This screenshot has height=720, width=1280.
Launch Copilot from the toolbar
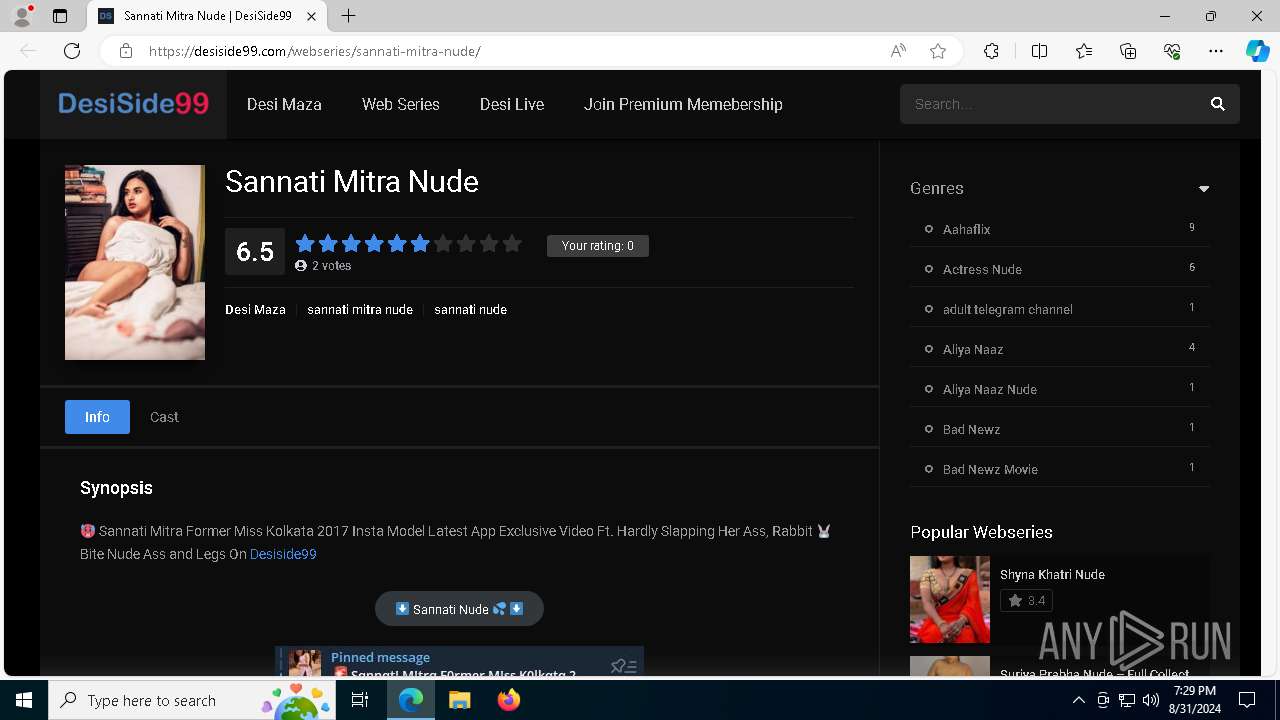coord(1257,51)
